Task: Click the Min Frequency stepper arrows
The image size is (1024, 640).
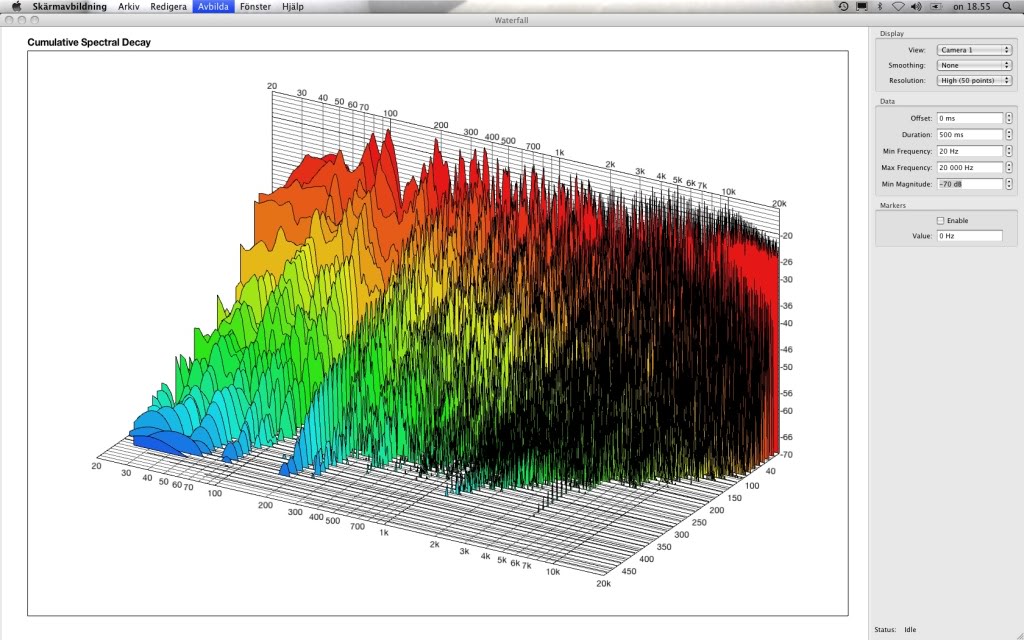Action: click(1009, 151)
